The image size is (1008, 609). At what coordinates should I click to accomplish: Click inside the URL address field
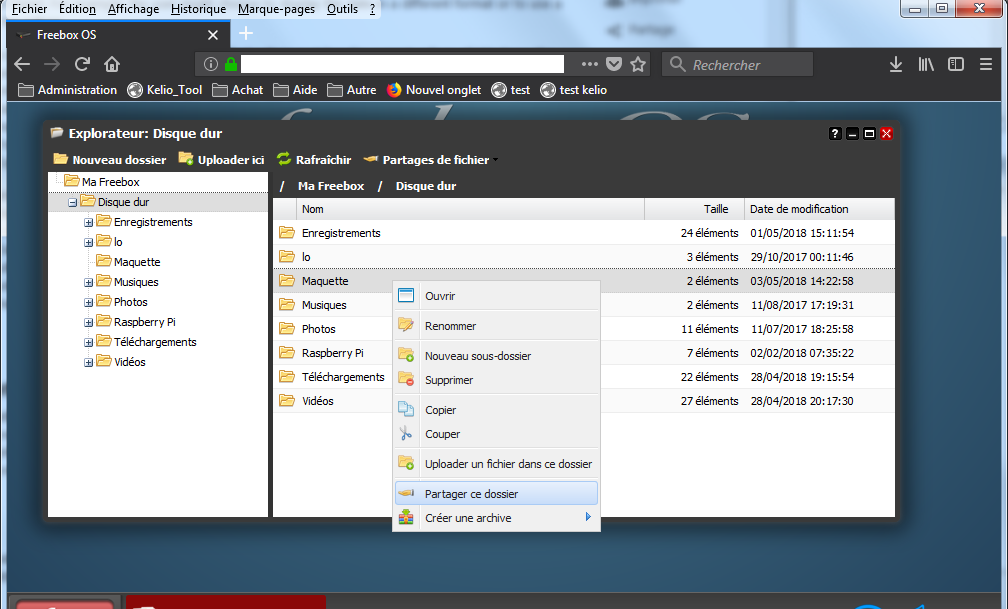click(x=402, y=64)
